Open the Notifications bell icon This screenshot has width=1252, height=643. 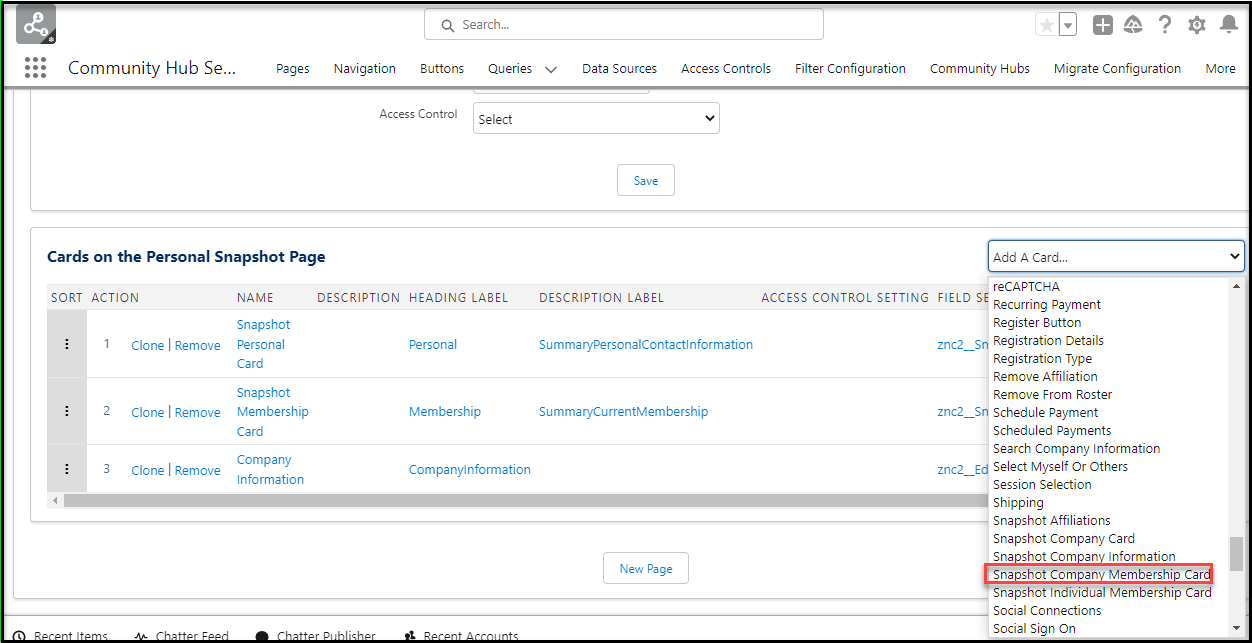pos(1229,26)
